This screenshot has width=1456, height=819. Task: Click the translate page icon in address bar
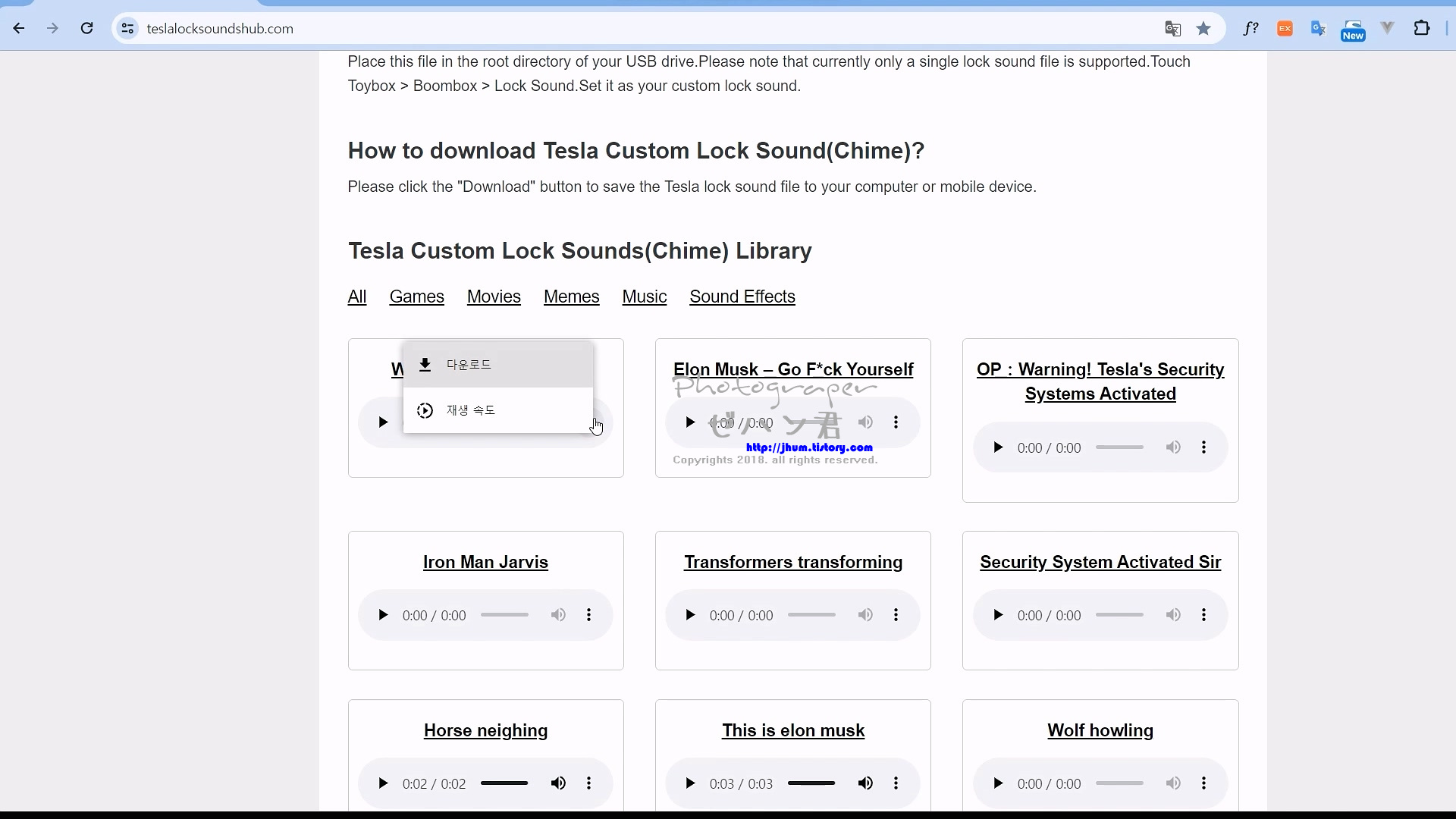(1173, 29)
